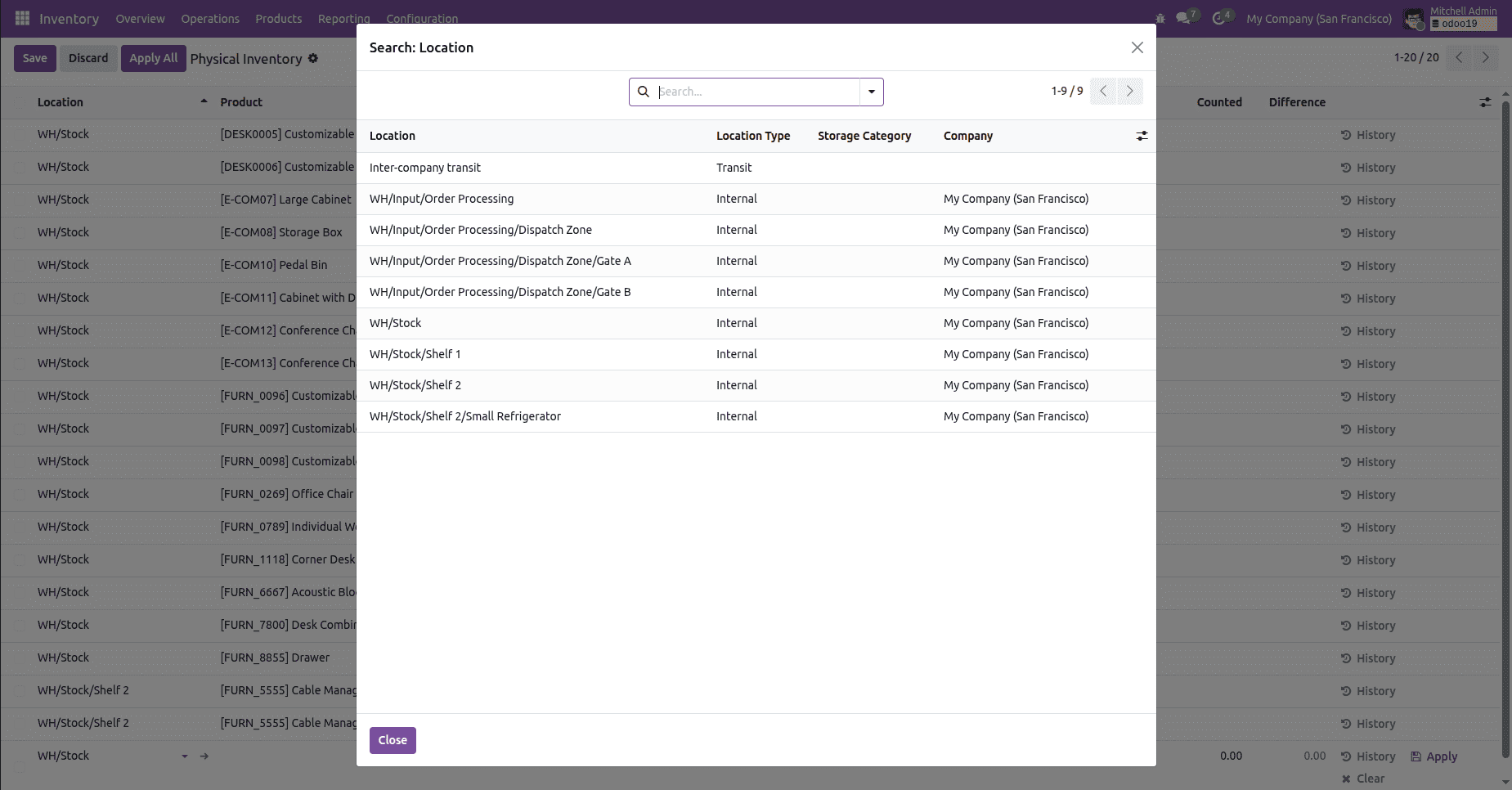Sort dialog by Location column header
Screen dimensions: 1512x790
pyautogui.click(x=393, y=136)
